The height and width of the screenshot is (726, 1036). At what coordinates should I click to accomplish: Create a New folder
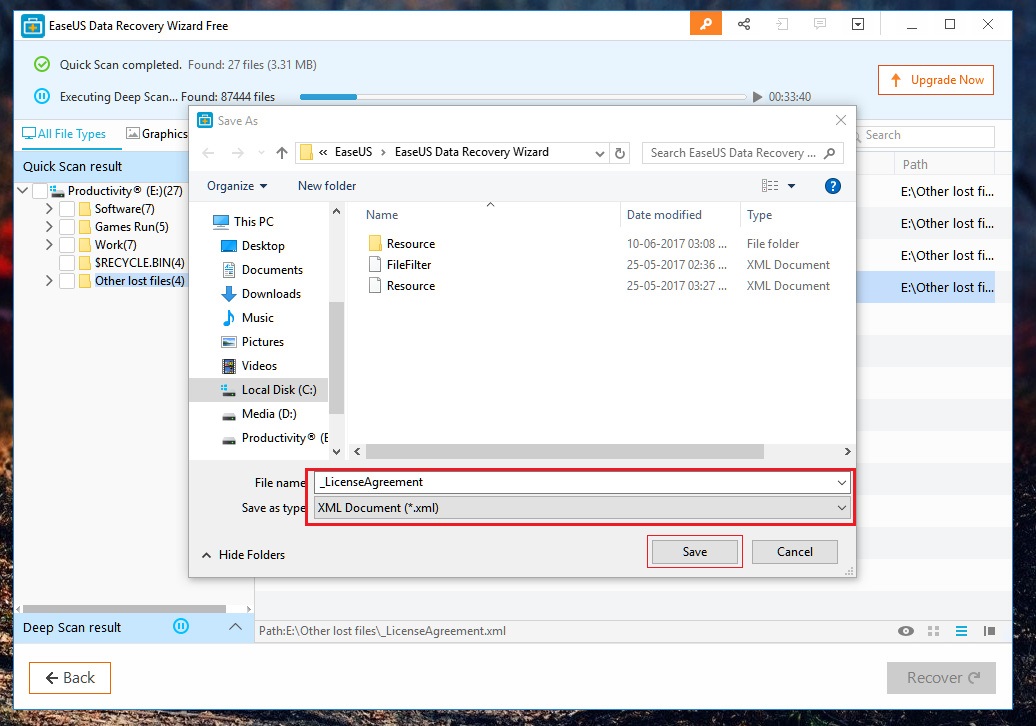click(326, 186)
